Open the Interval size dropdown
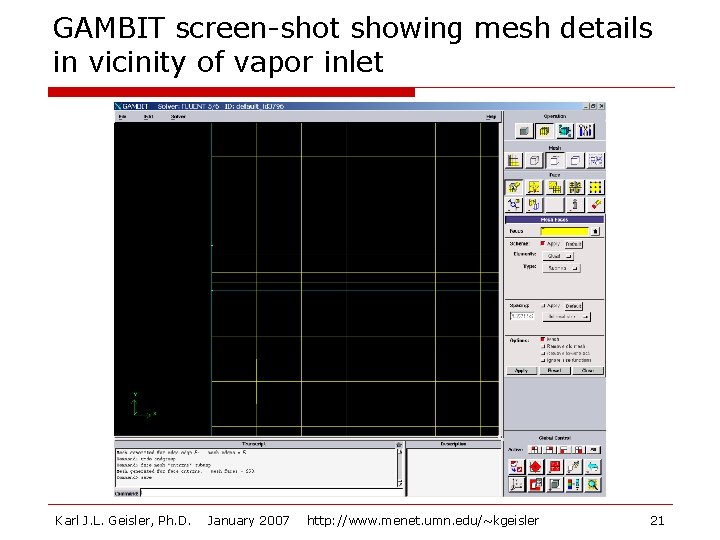Image resolution: width=720 pixels, height=540 pixels. tap(566, 317)
